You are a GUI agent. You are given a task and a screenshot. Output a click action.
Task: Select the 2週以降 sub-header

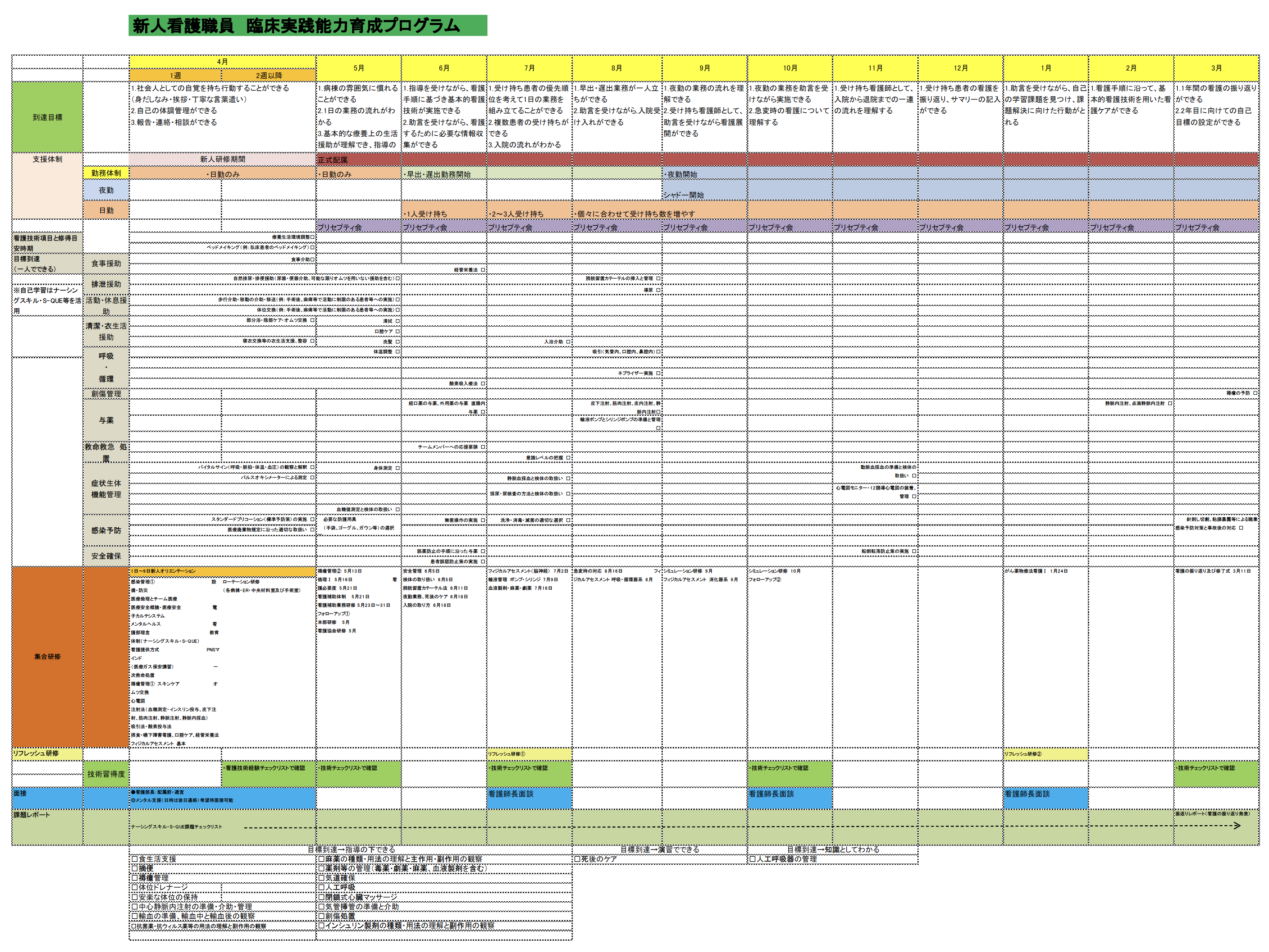(x=268, y=75)
